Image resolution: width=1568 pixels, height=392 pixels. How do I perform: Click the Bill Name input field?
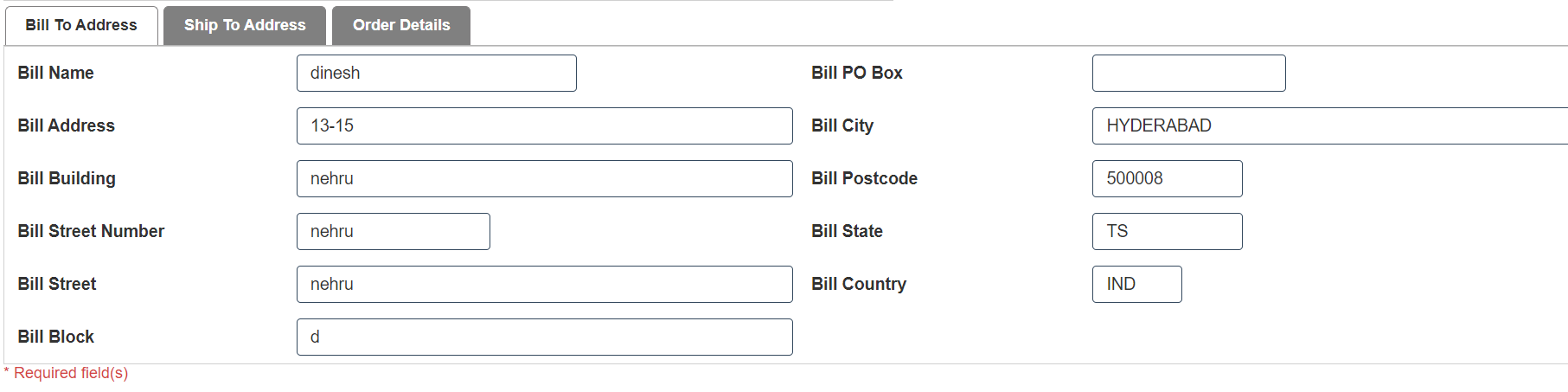tap(436, 74)
